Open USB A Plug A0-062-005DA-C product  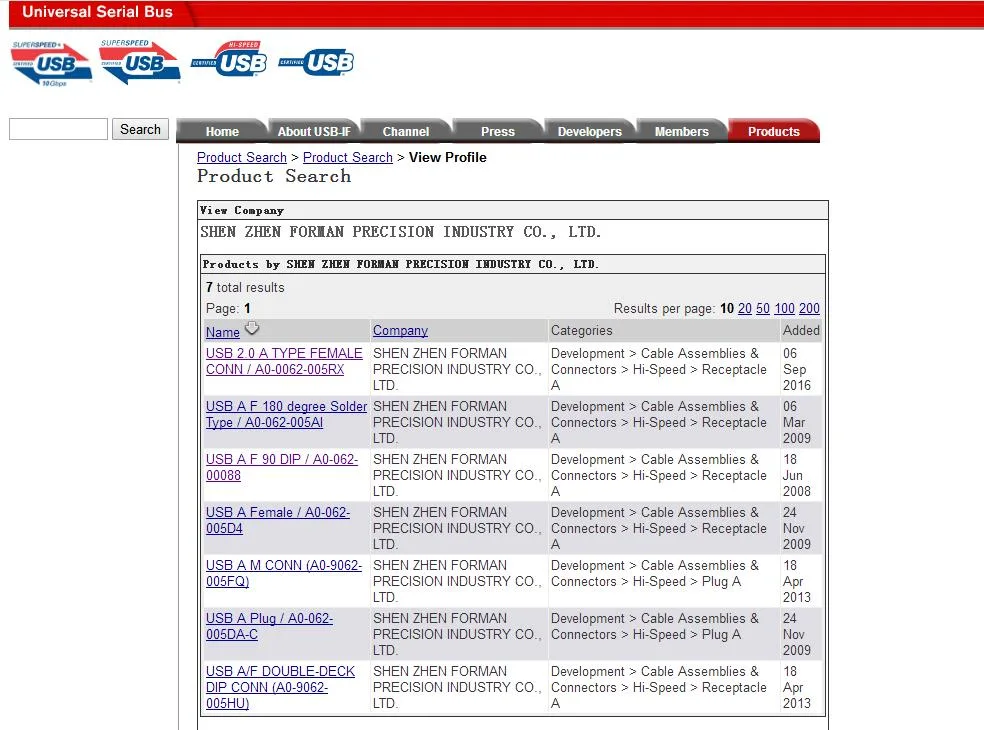coord(269,626)
